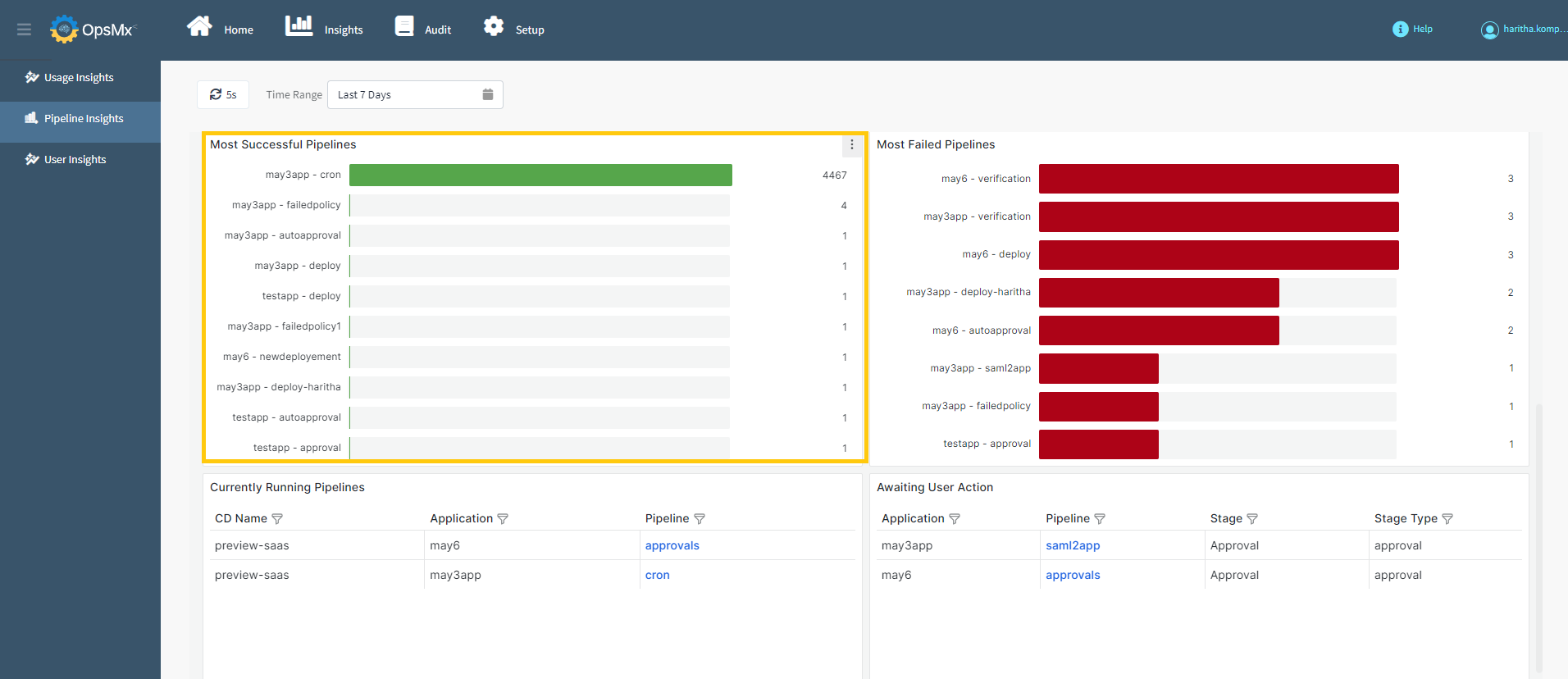
Task: Click the 5s auto-refresh button
Action: point(223,95)
